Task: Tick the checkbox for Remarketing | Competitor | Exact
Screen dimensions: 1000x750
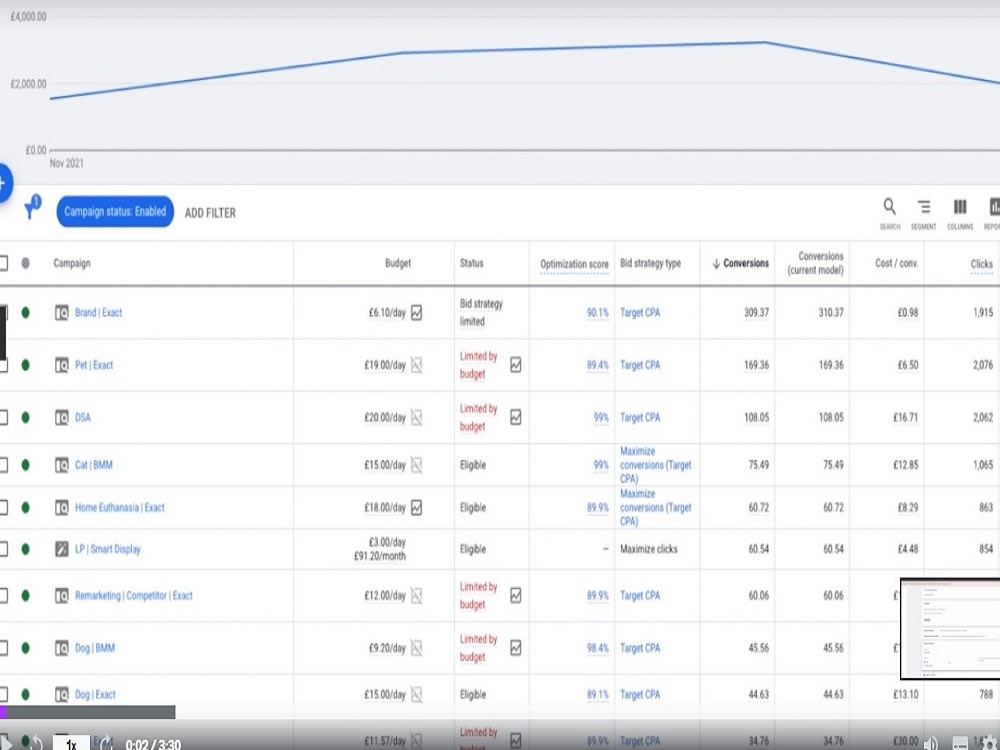Action: 3,596
